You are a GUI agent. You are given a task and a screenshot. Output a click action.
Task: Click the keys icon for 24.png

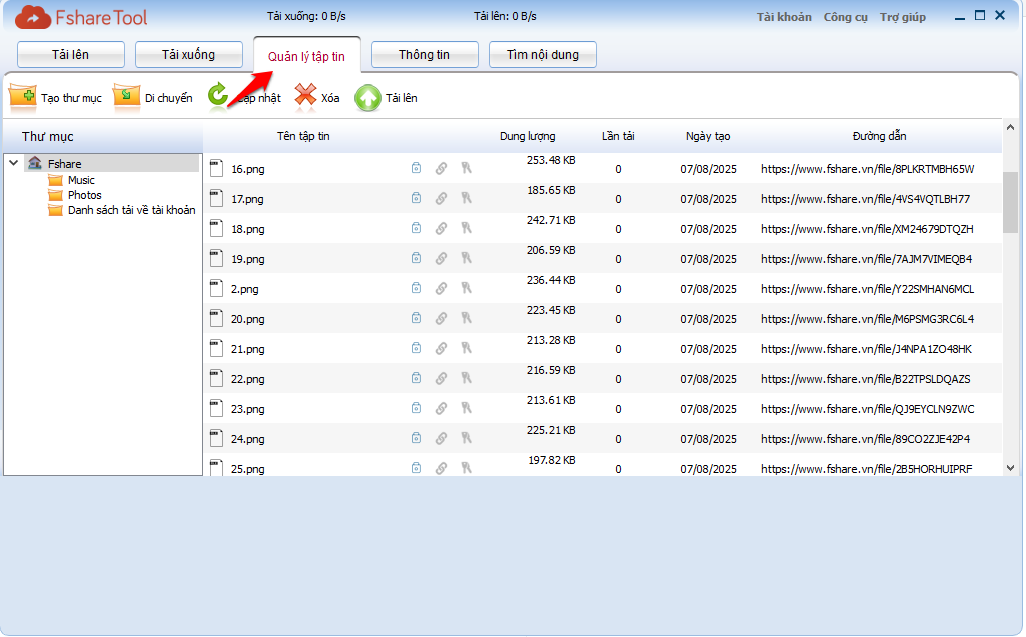(466, 438)
